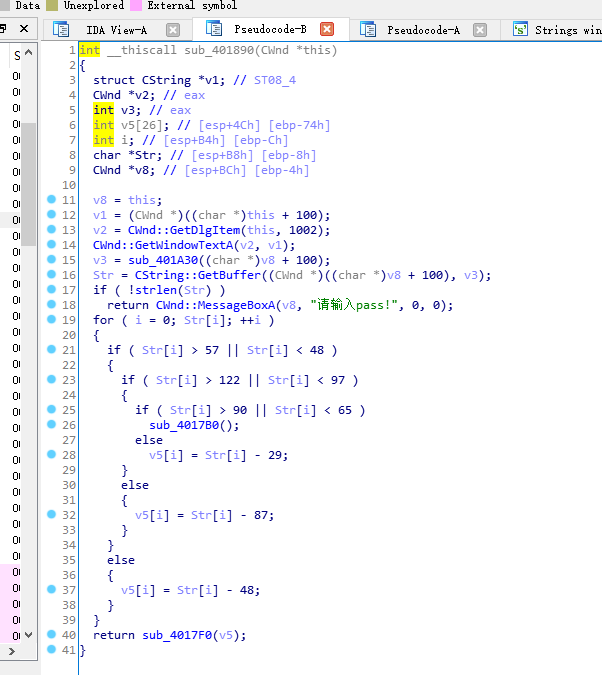The width and height of the screenshot is (602, 675).
Task: Toggle breakpoint dot on line 16
Action: pos(51,274)
